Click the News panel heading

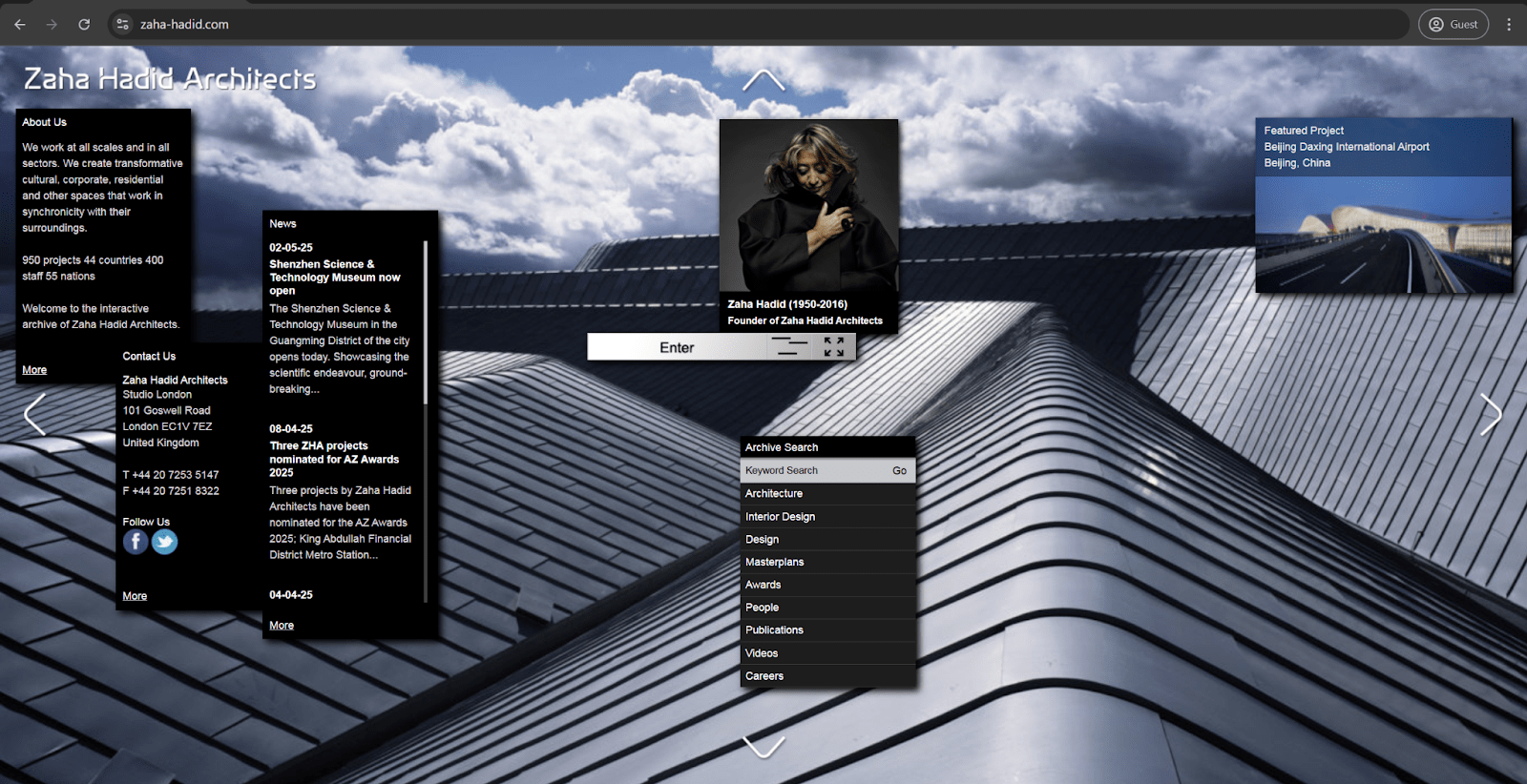pyautogui.click(x=282, y=224)
